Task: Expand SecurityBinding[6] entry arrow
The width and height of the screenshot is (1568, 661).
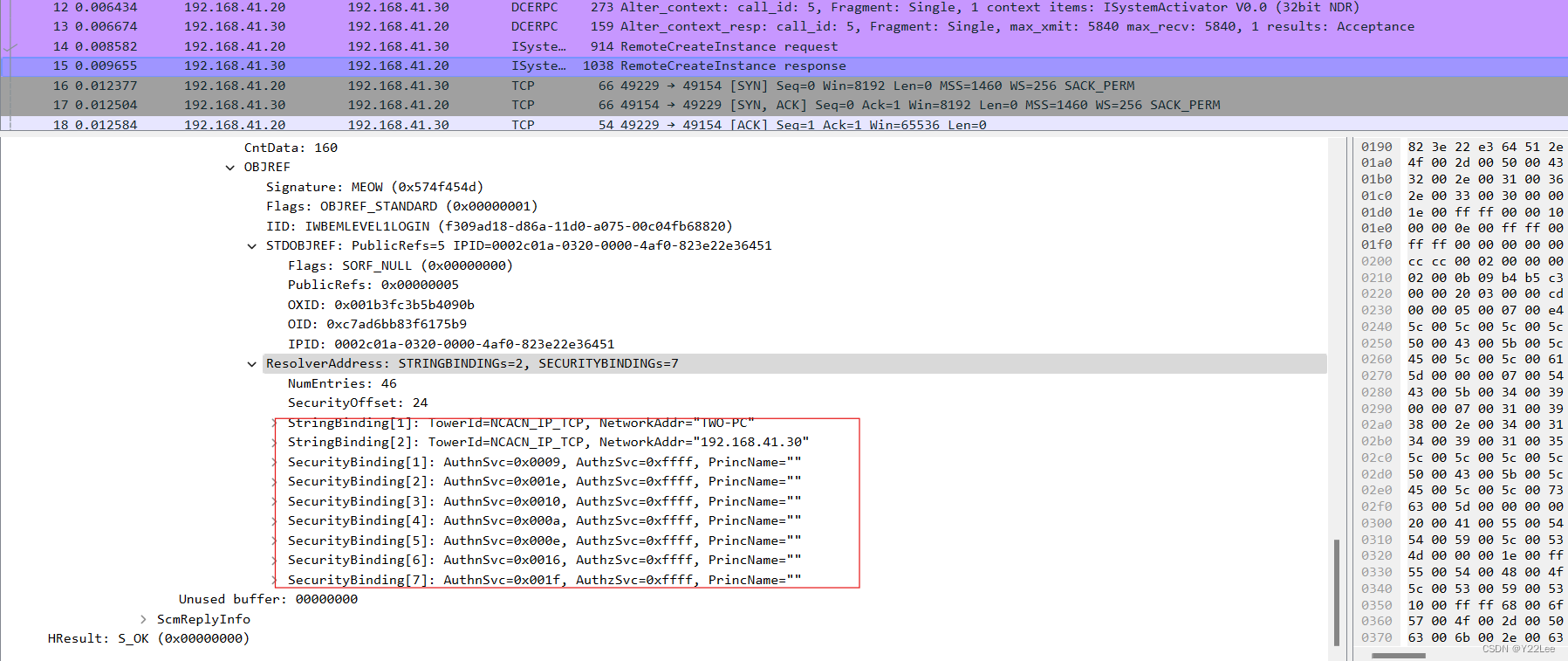Action: [x=274, y=561]
